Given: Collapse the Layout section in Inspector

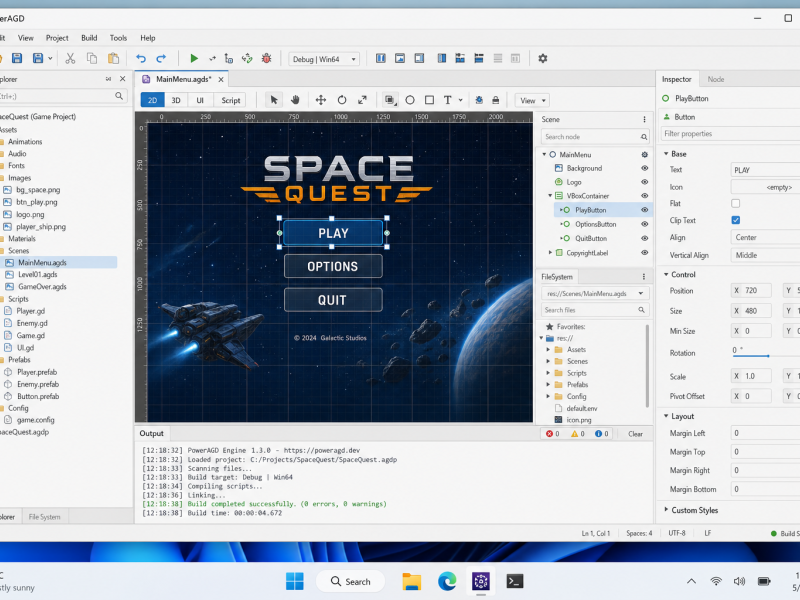Looking at the screenshot, I should coord(666,416).
